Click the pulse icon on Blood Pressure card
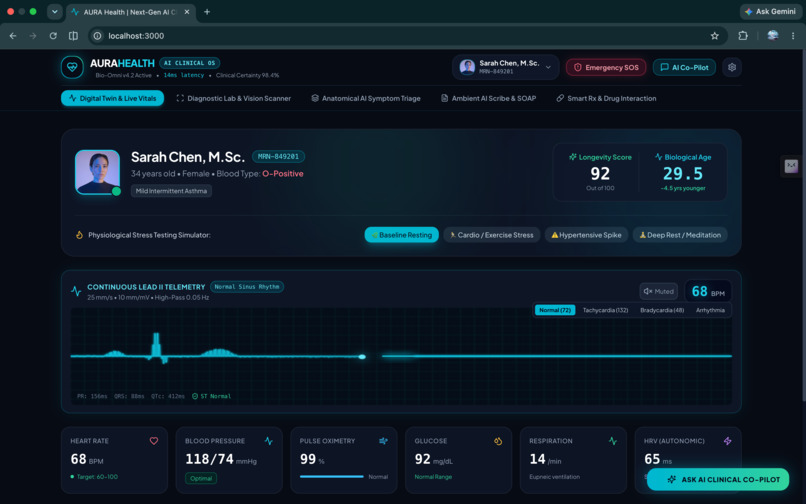The height and width of the screenshot is (504, 806). (268, 441)
